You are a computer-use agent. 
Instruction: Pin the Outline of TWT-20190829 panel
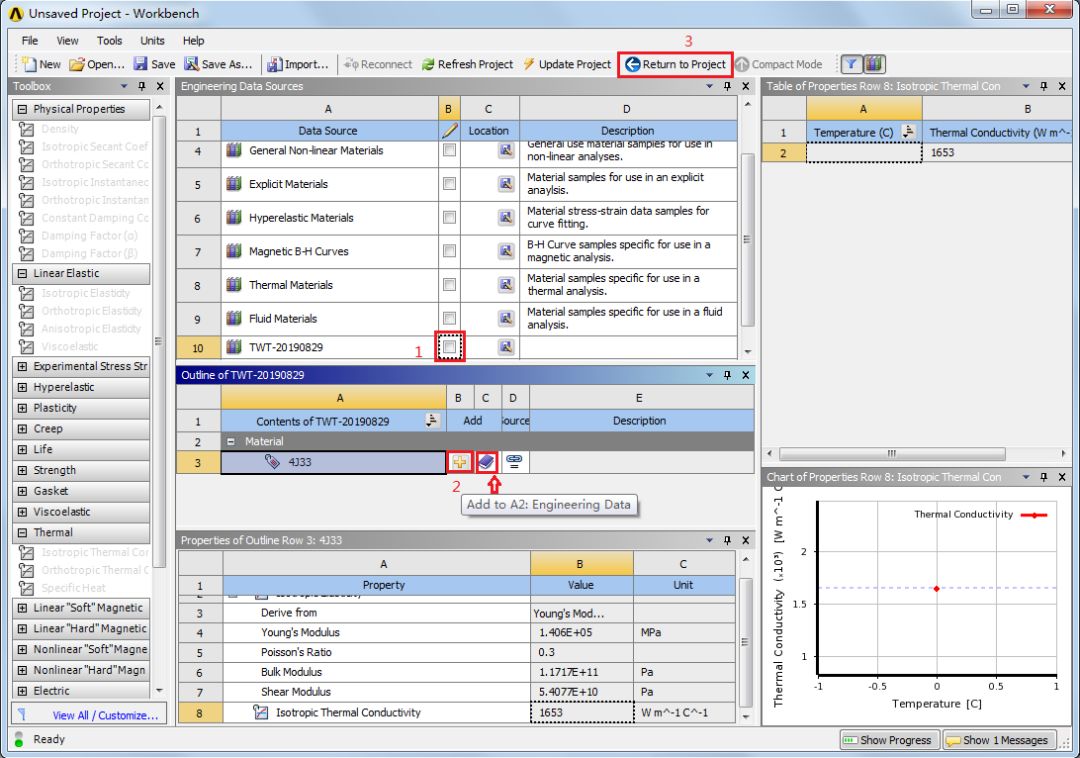(x=727, y=375)
